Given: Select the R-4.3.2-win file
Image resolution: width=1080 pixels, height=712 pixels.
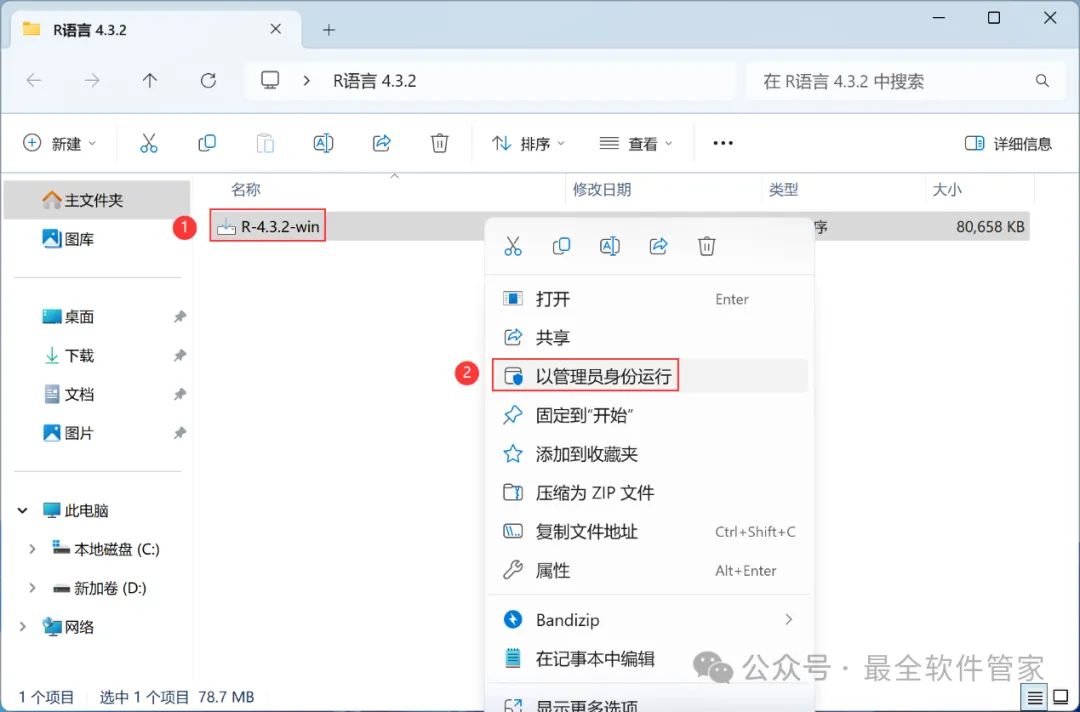Looking at the screenshot, I should (269, 227).
